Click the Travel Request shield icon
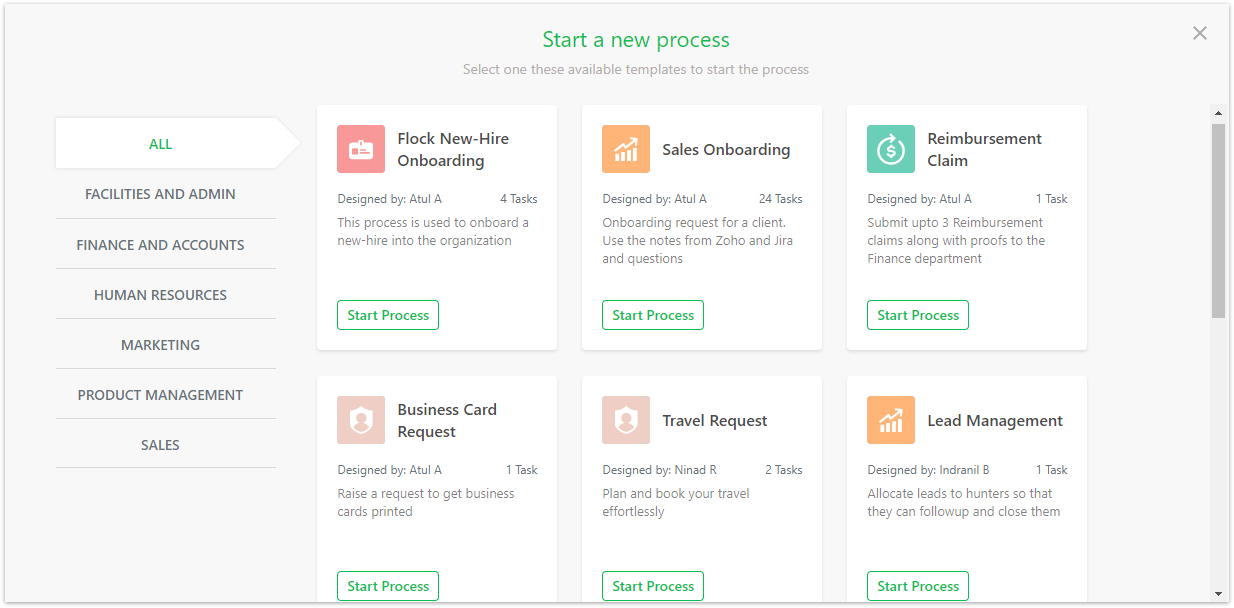The height and width of the screenshot is (608, 1234). tap(626, 420)
